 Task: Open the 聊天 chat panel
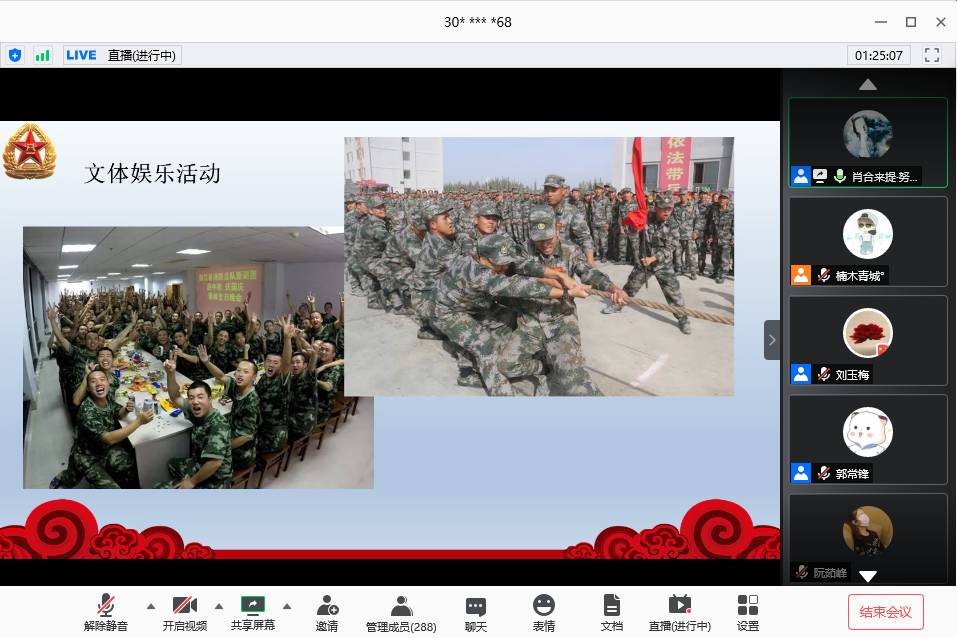pos(476,611)
